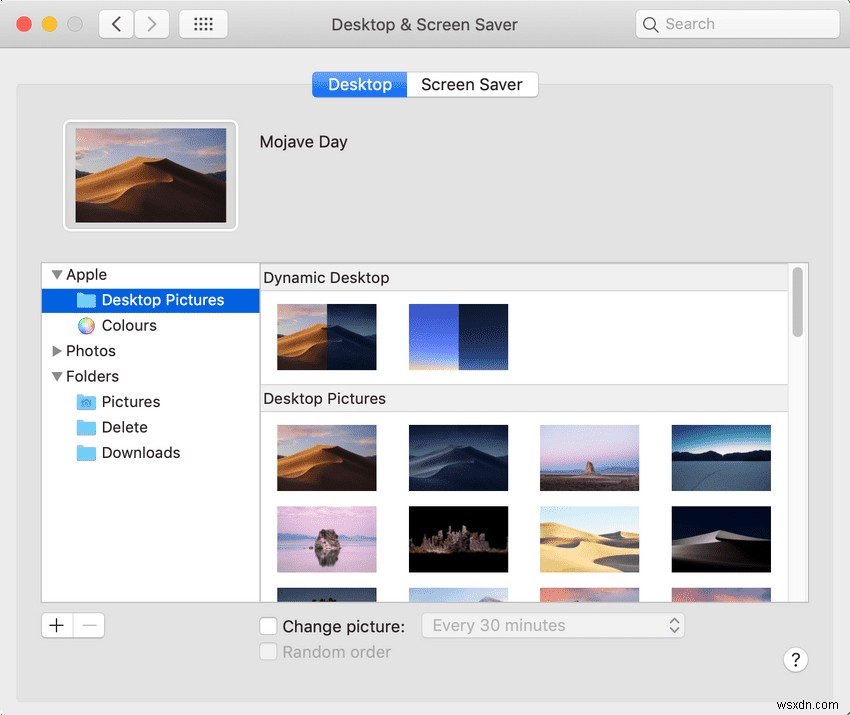This screenshot has height=715, width=850.
Task: Collapse the Apple section triangle
Action: 57,274
